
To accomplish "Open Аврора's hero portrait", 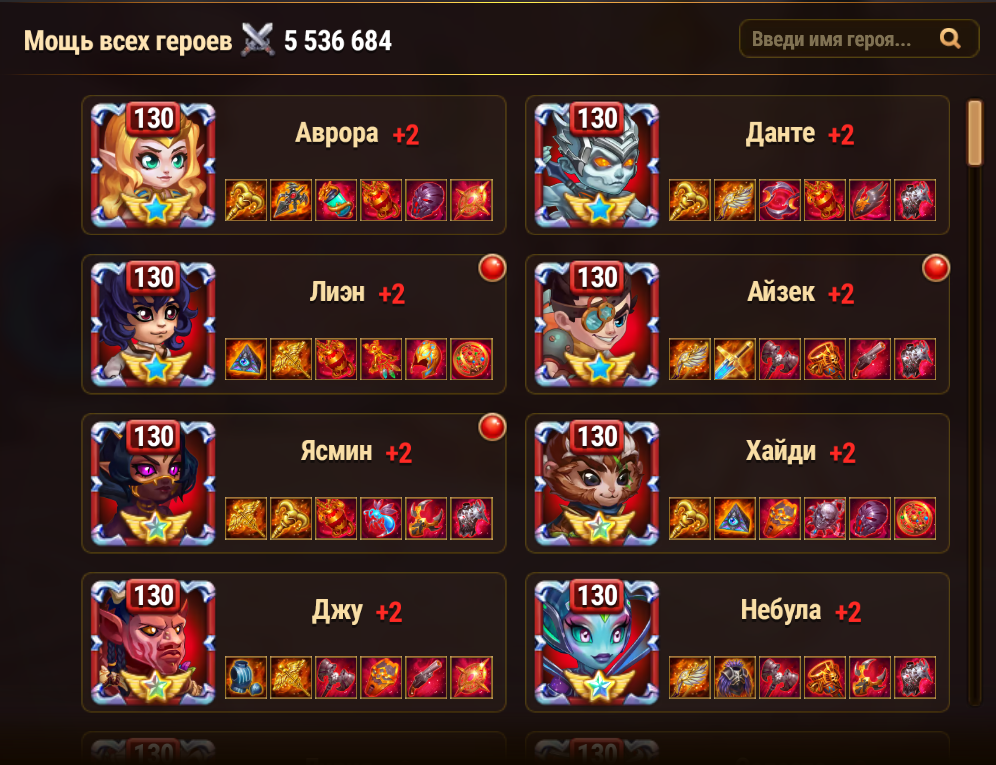I will [153, 165].
